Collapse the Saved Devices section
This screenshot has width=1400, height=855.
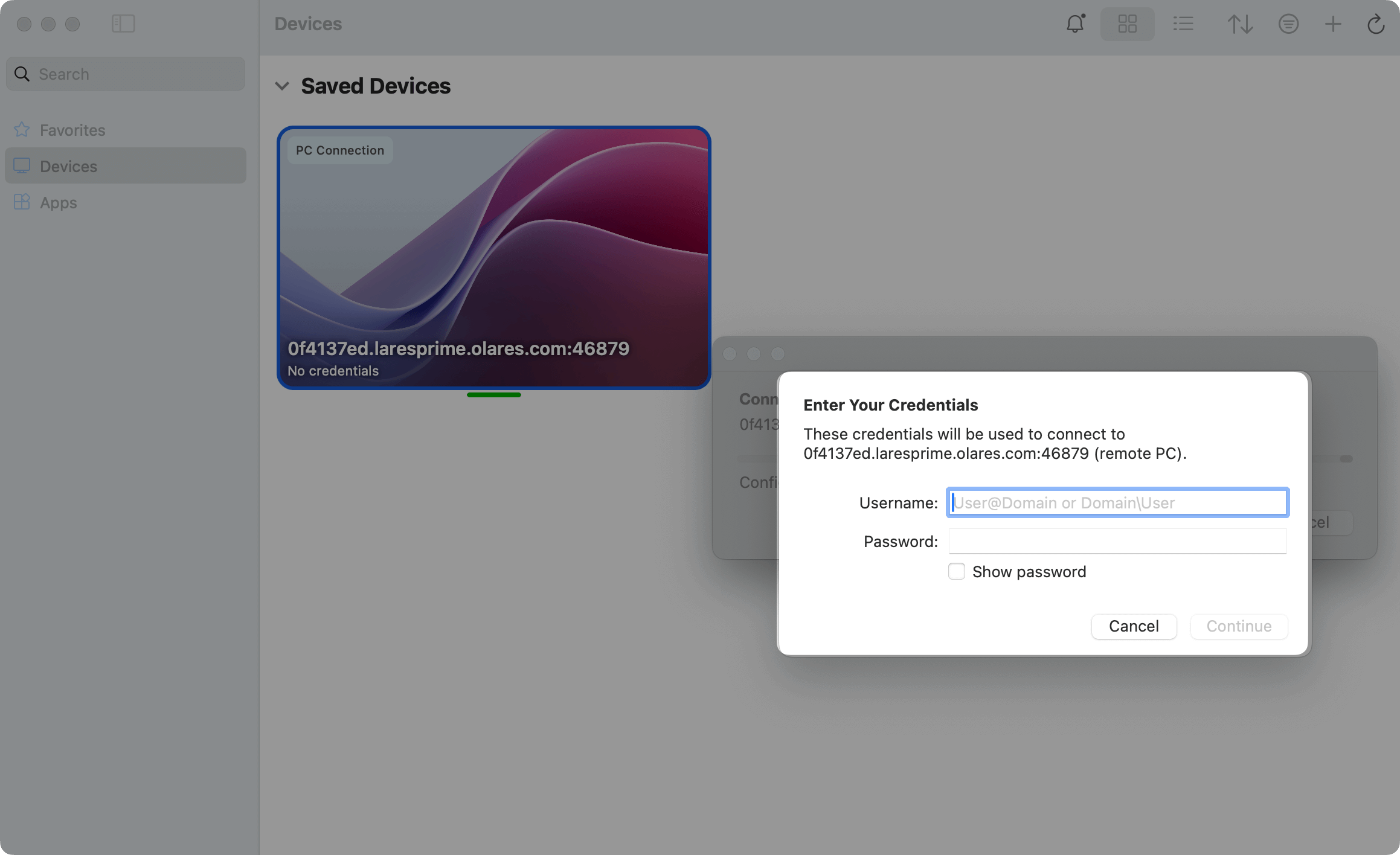click(282, 86)
